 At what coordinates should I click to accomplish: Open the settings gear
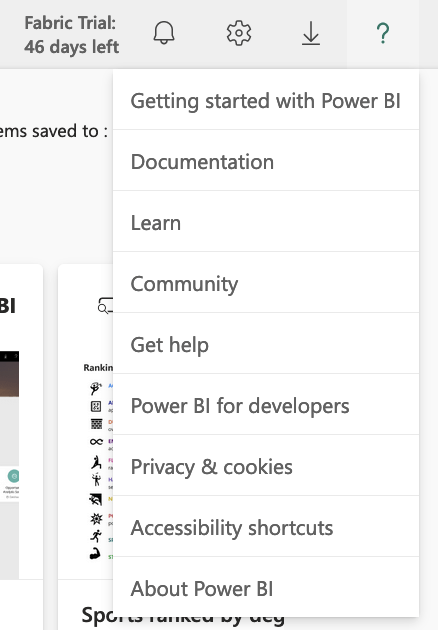[x=239, y=33]
